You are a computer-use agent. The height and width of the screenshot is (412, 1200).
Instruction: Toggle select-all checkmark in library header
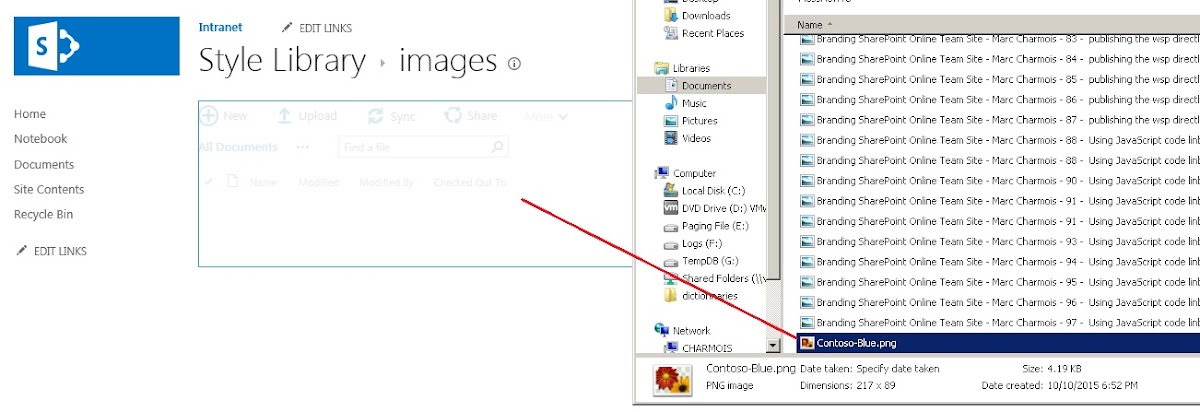(208, 182)
